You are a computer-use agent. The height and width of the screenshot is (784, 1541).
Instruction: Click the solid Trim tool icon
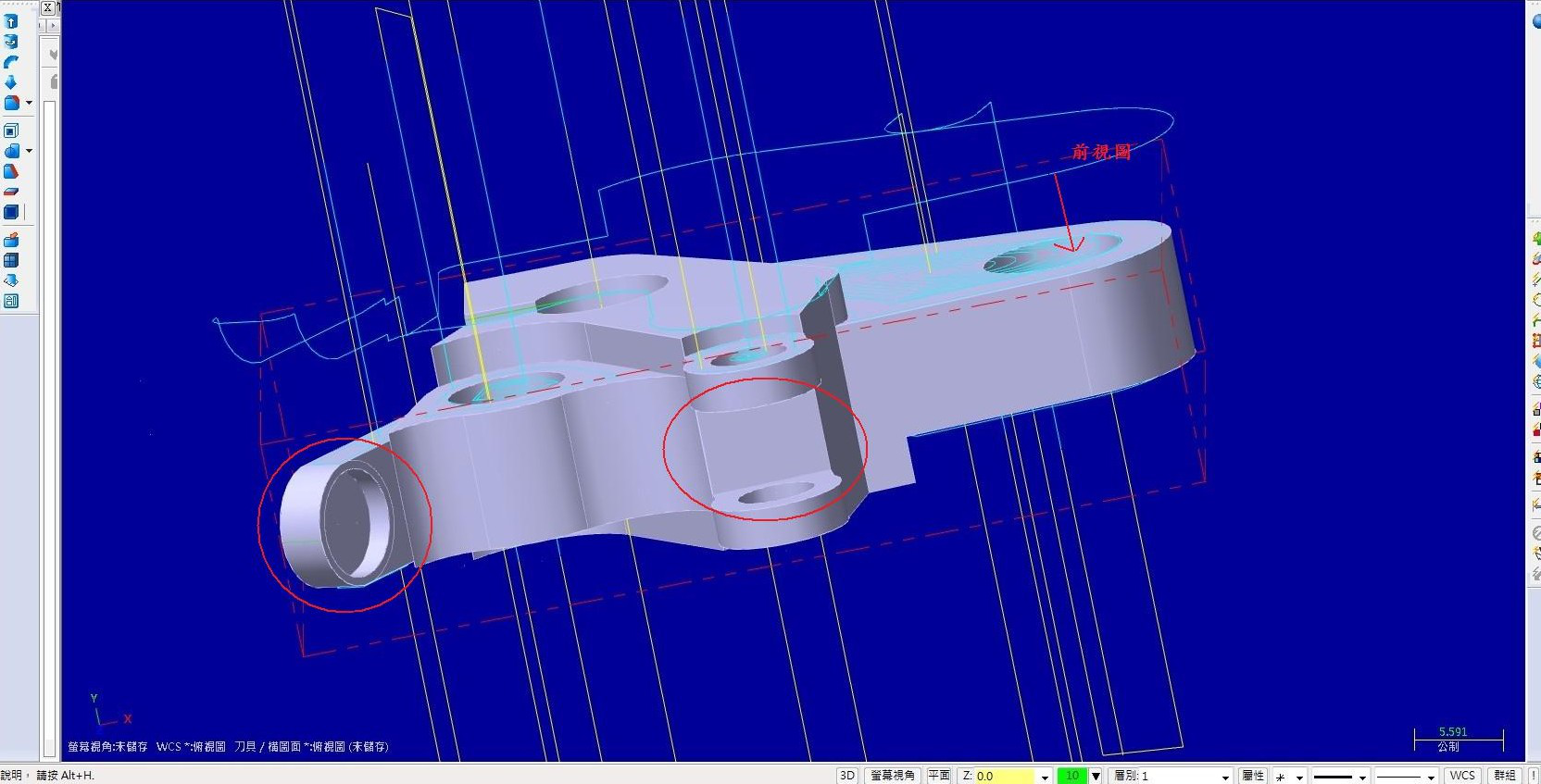tap(11, 192)
